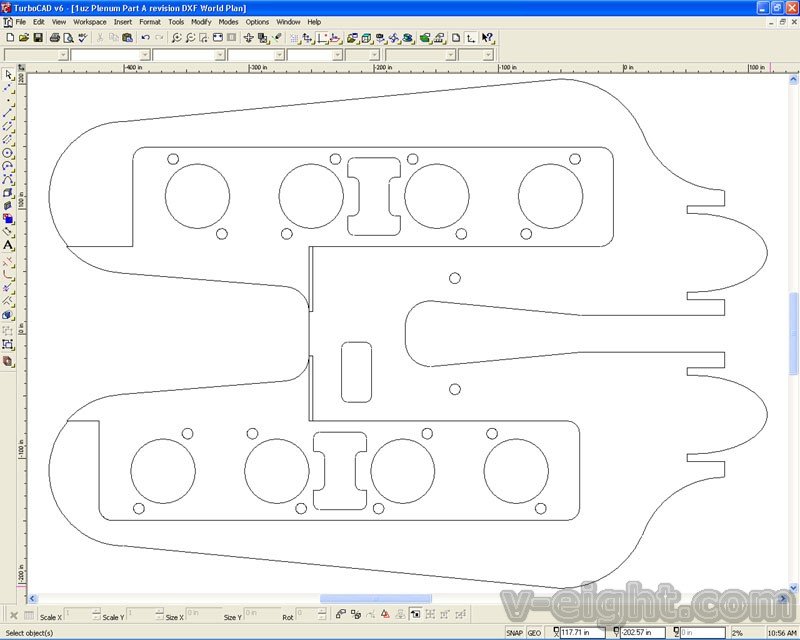Toggle GEO mode in status bar
Screen dimensions: 800x640
click(x=535, y=632)
